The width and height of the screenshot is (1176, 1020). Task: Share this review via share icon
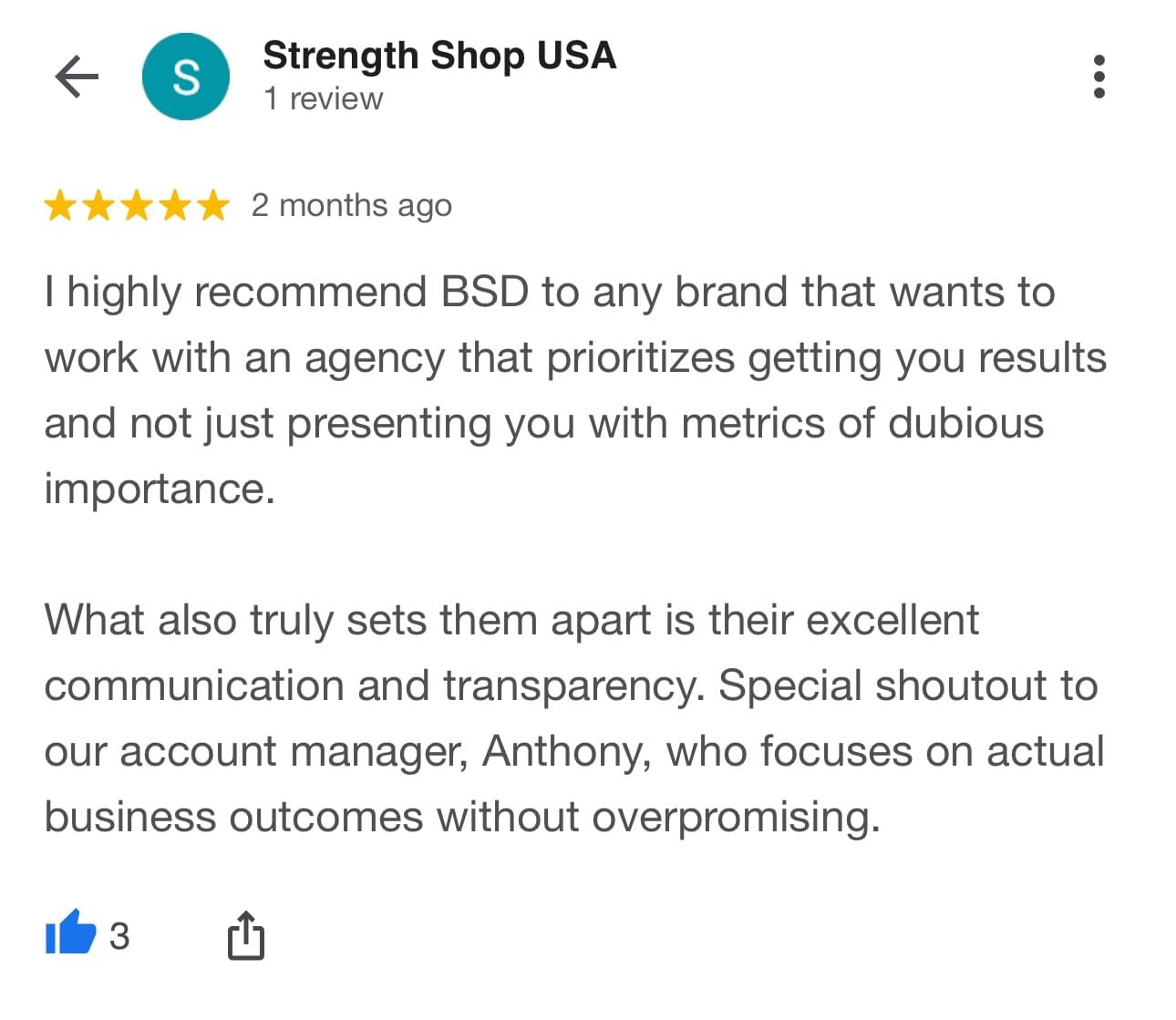[x=245, y=934]
